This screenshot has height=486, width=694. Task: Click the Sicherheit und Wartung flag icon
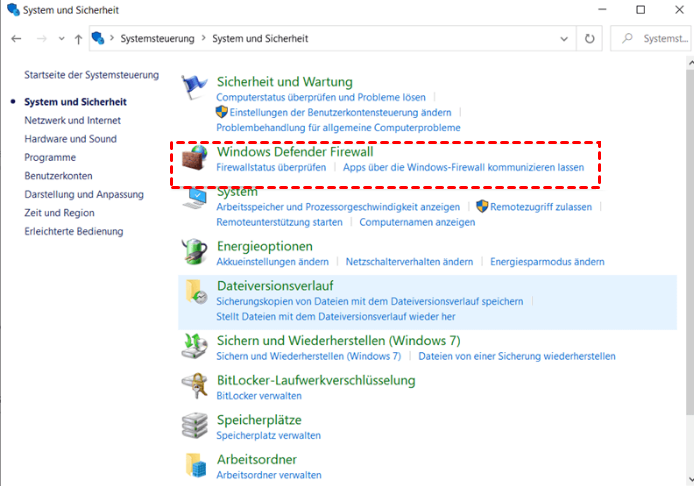coord(194,86)
